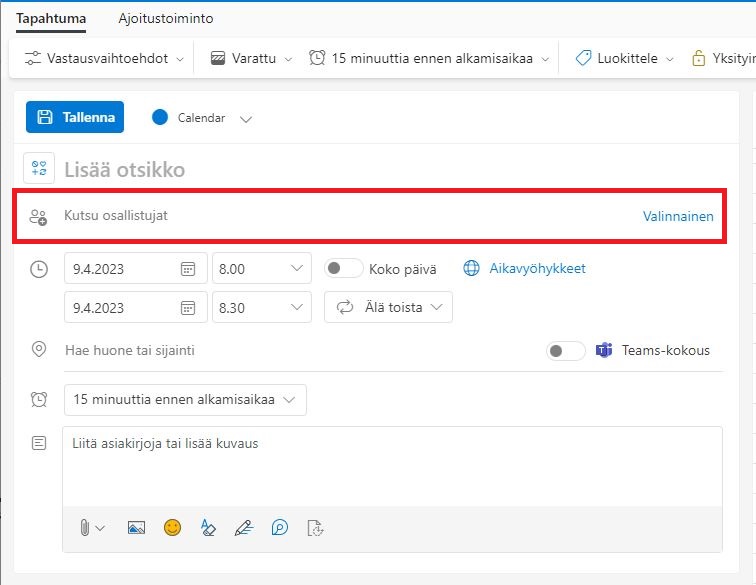The image size is (756, 585).
Task: Open the Älä toista recurrence dropdown
Action: tap(388, 307)
